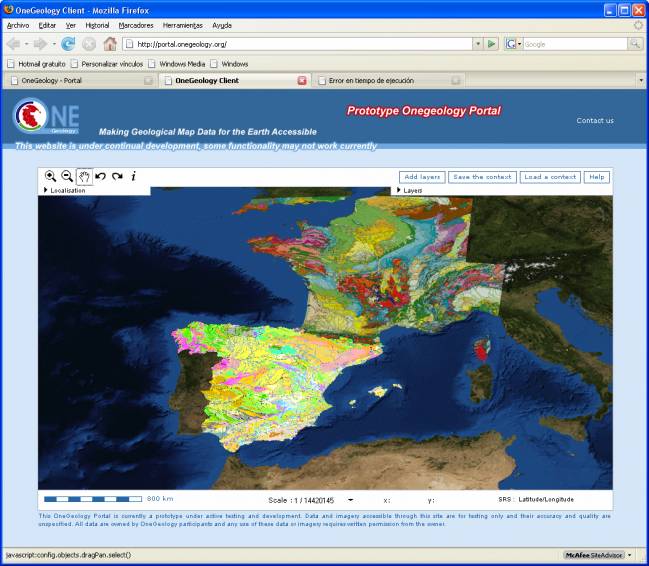Open the Windows Media bookmark
The width and height of the screenshot is (649, 566).
pyautogui.click(x=177, y=64)
